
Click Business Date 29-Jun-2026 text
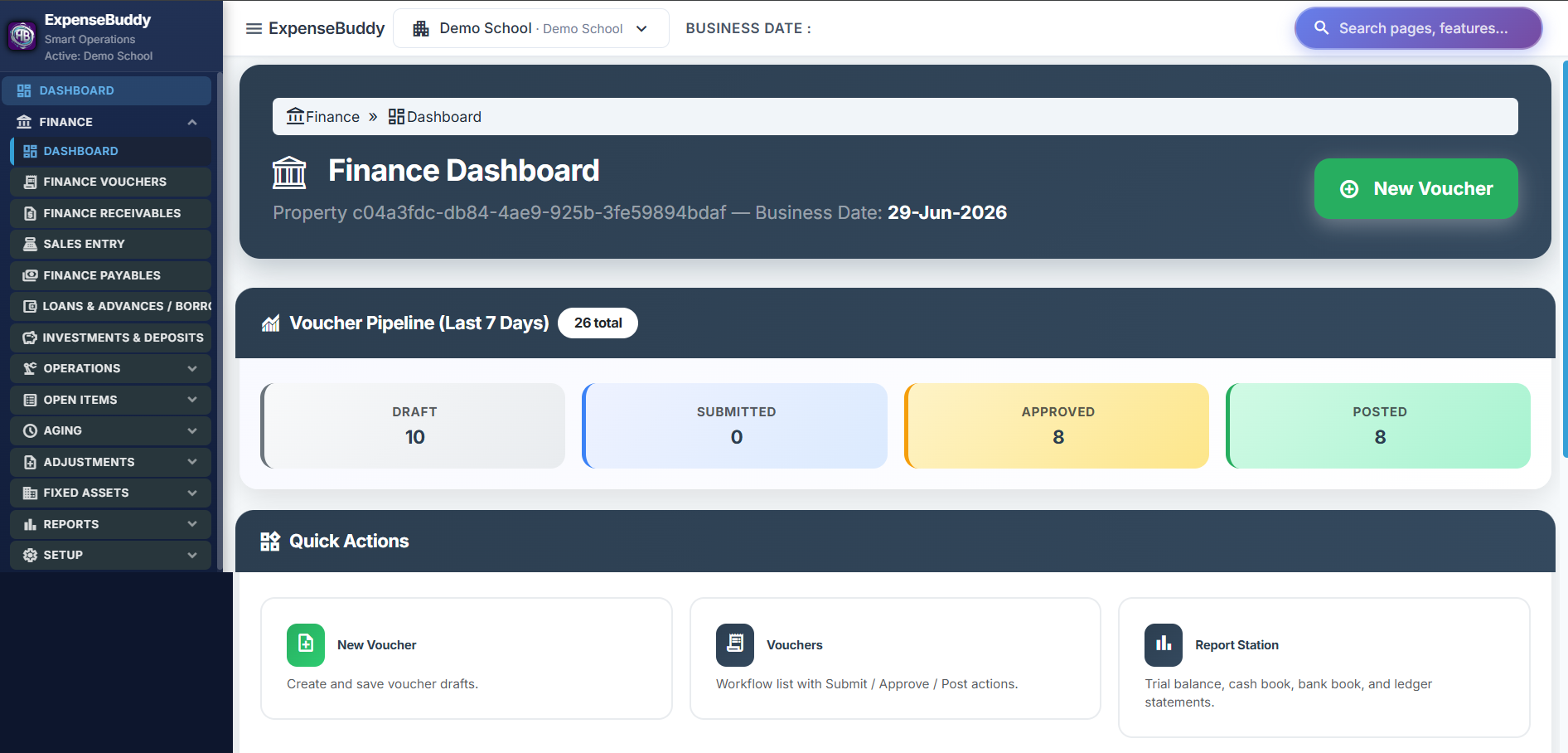(947, 212)
